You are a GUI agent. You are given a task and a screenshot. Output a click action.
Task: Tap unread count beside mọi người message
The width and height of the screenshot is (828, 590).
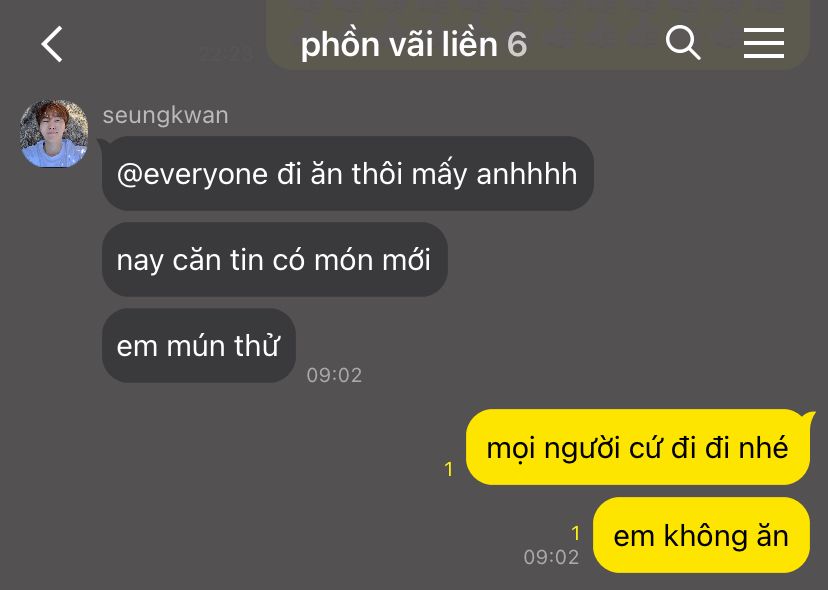point(449,469)
